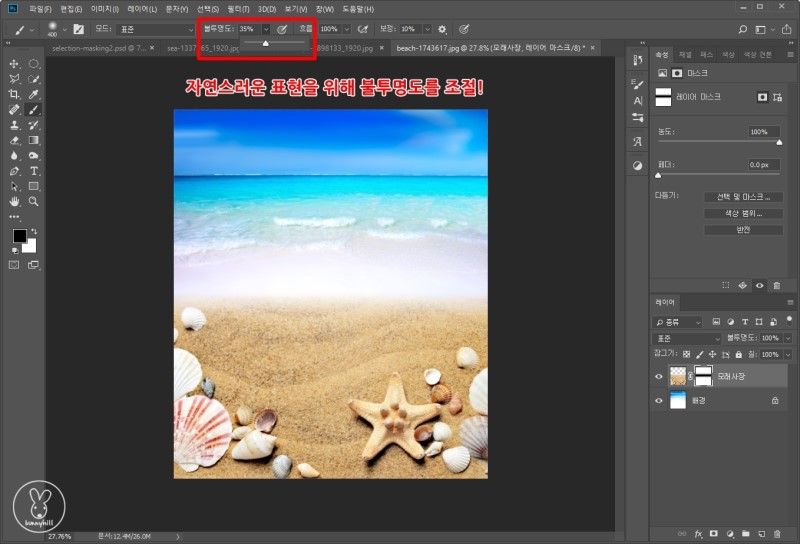Image resolution: width=800 pixels, height=544 pixels.
Task: Open the 필터(T) menu
Action: pos(237,9)
